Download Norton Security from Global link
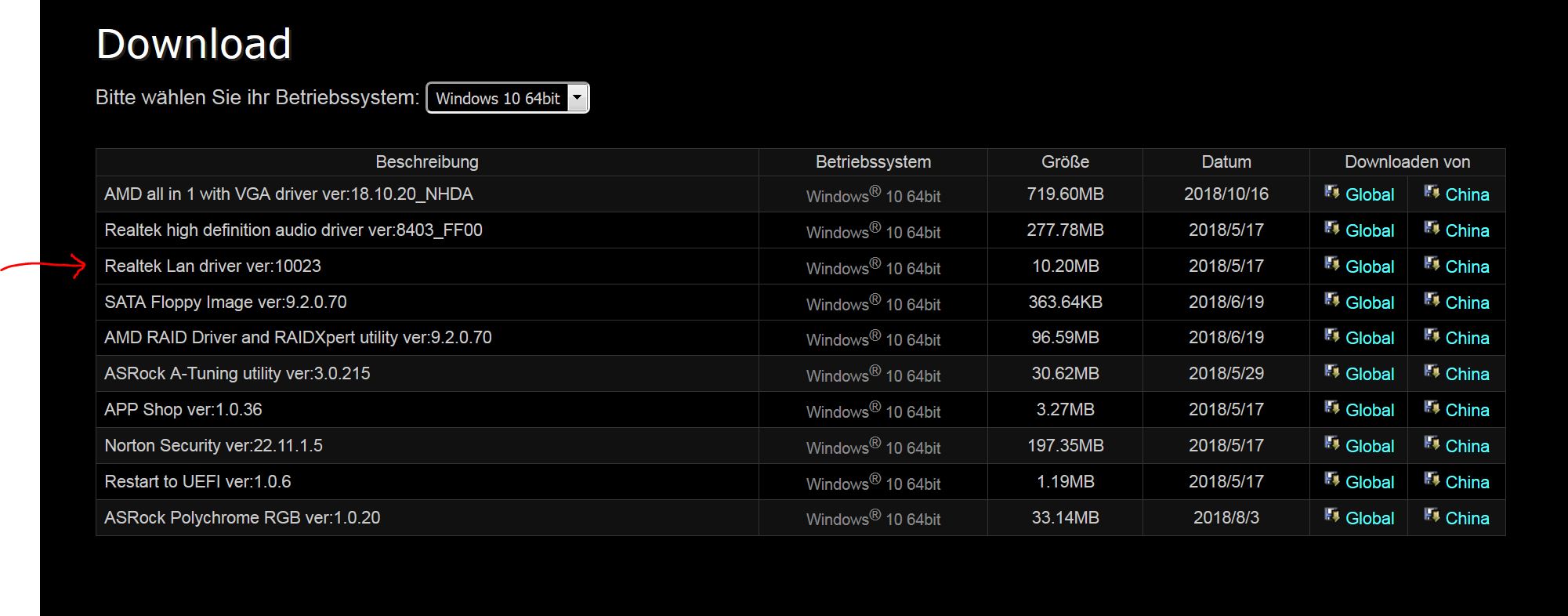Screen dimensions: 1568x616 tap(1370, 447)
